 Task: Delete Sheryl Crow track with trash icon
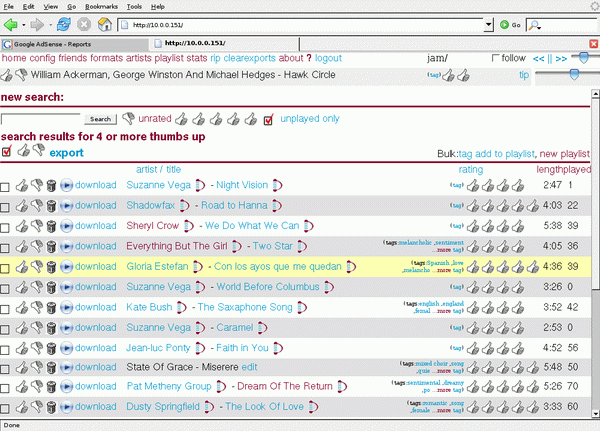pos(51,226)
